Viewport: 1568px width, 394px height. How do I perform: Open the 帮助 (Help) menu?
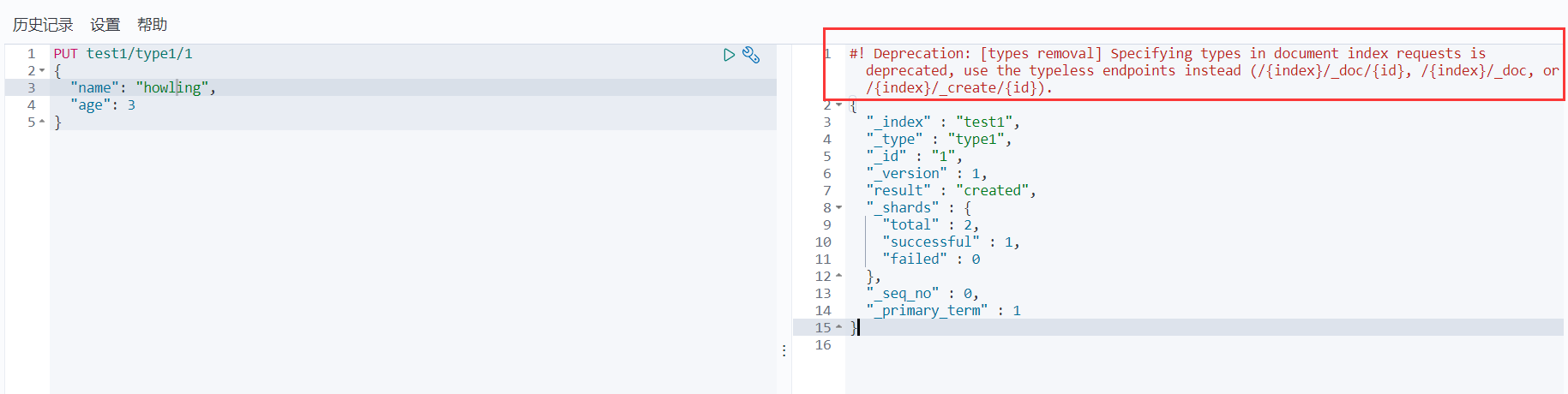click(152, 25)
